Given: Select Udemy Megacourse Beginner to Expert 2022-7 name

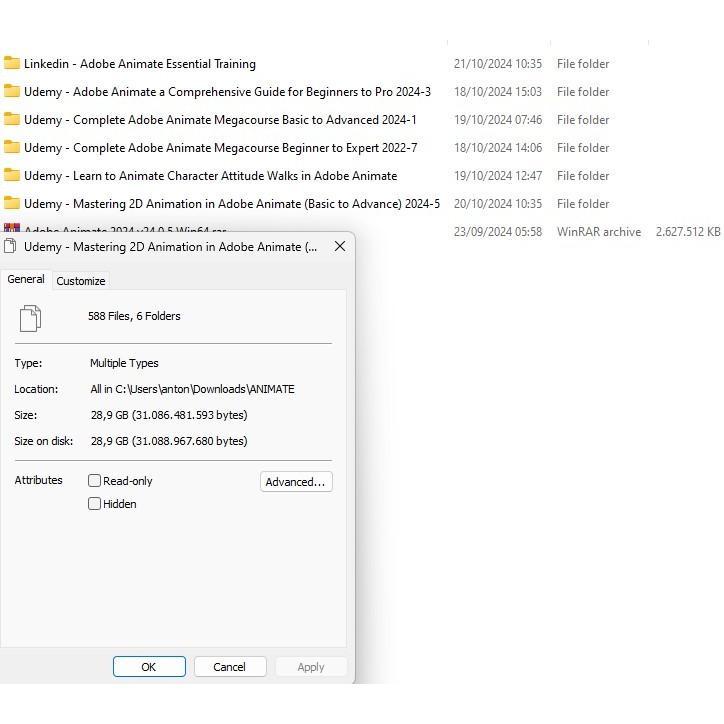Looking at the screenshot, I should coord(221,148).
